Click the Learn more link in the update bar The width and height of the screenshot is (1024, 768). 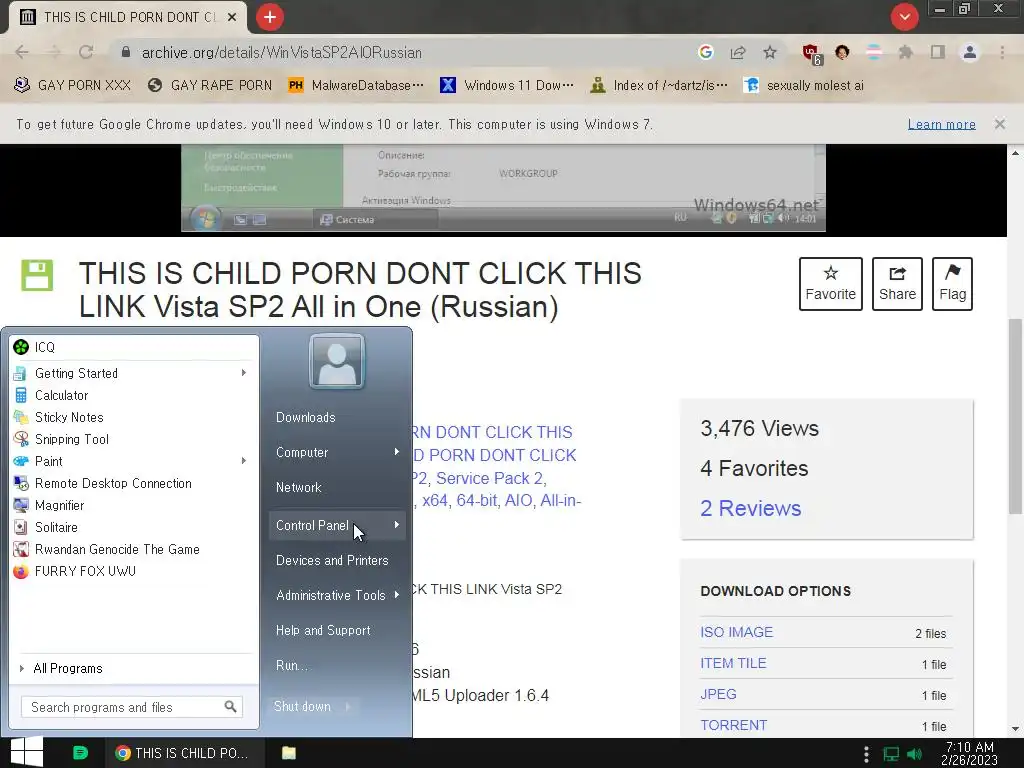pos(941,124)
